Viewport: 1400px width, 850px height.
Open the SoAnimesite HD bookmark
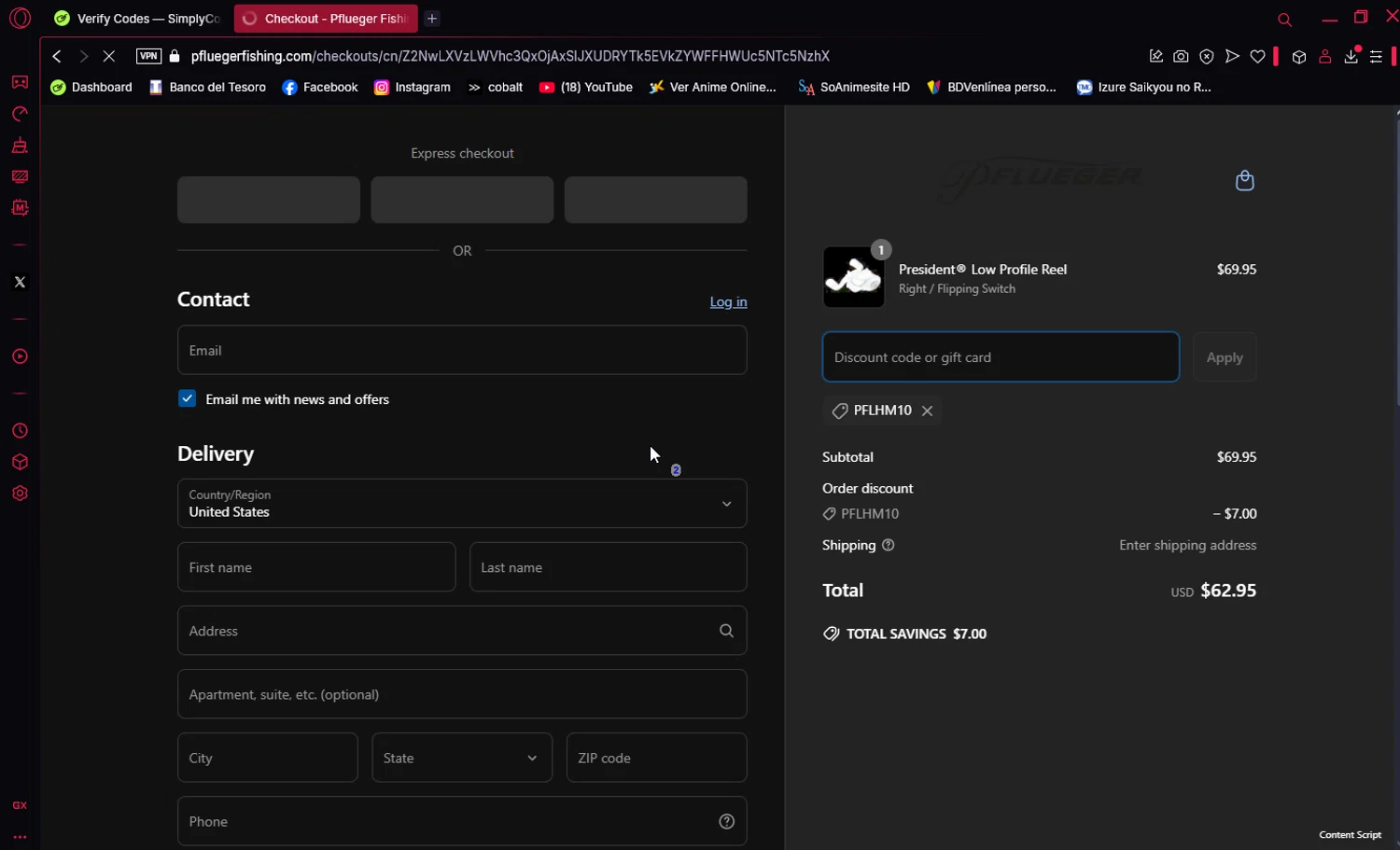(x=853, y=87)
